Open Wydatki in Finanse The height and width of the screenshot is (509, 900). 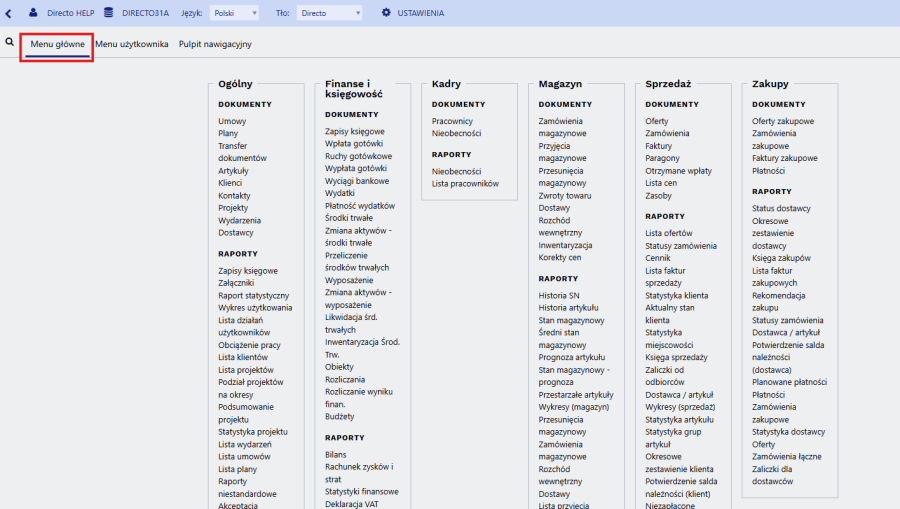coord(340,193)
